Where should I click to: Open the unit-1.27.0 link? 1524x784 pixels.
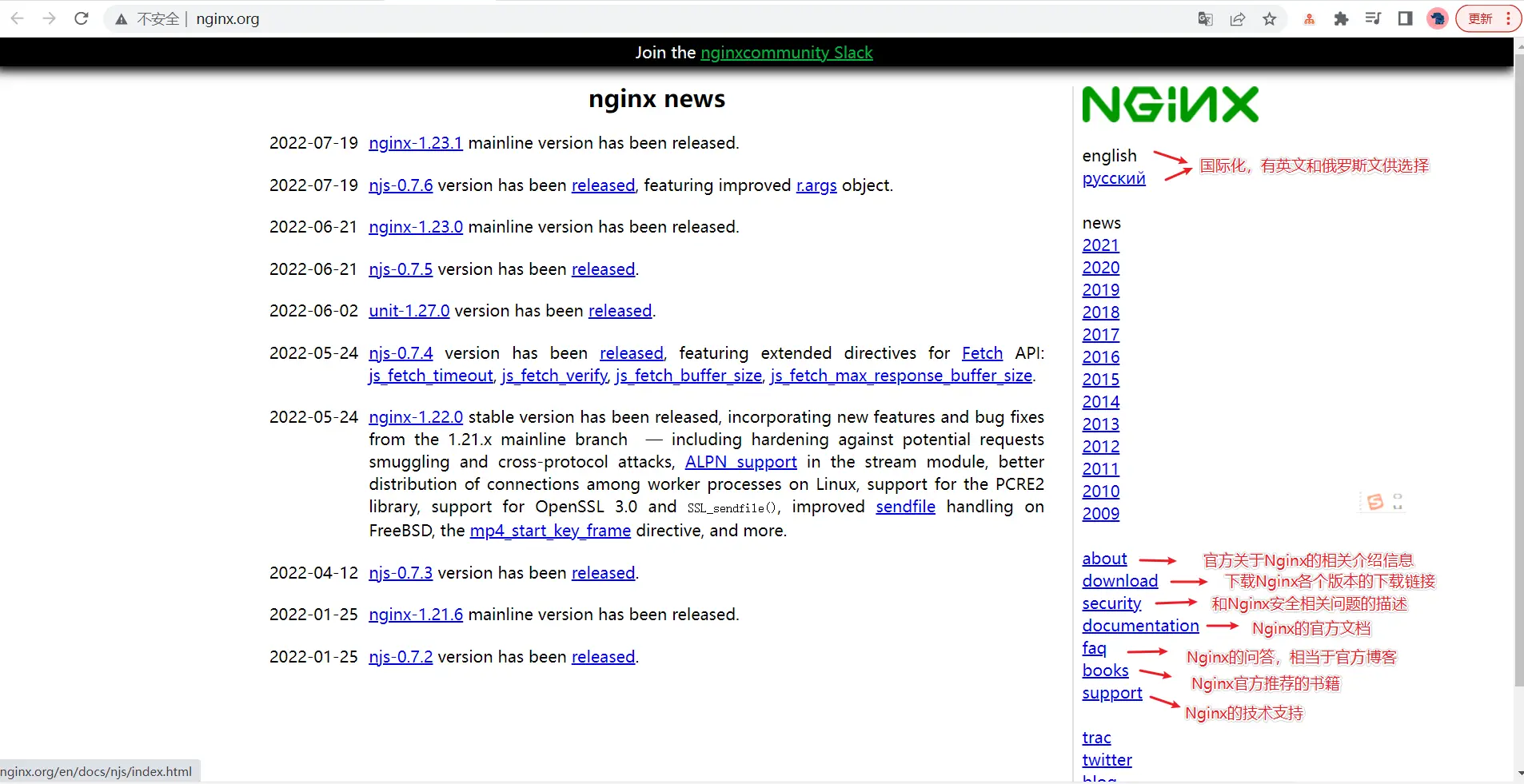[x=409, y=311]
